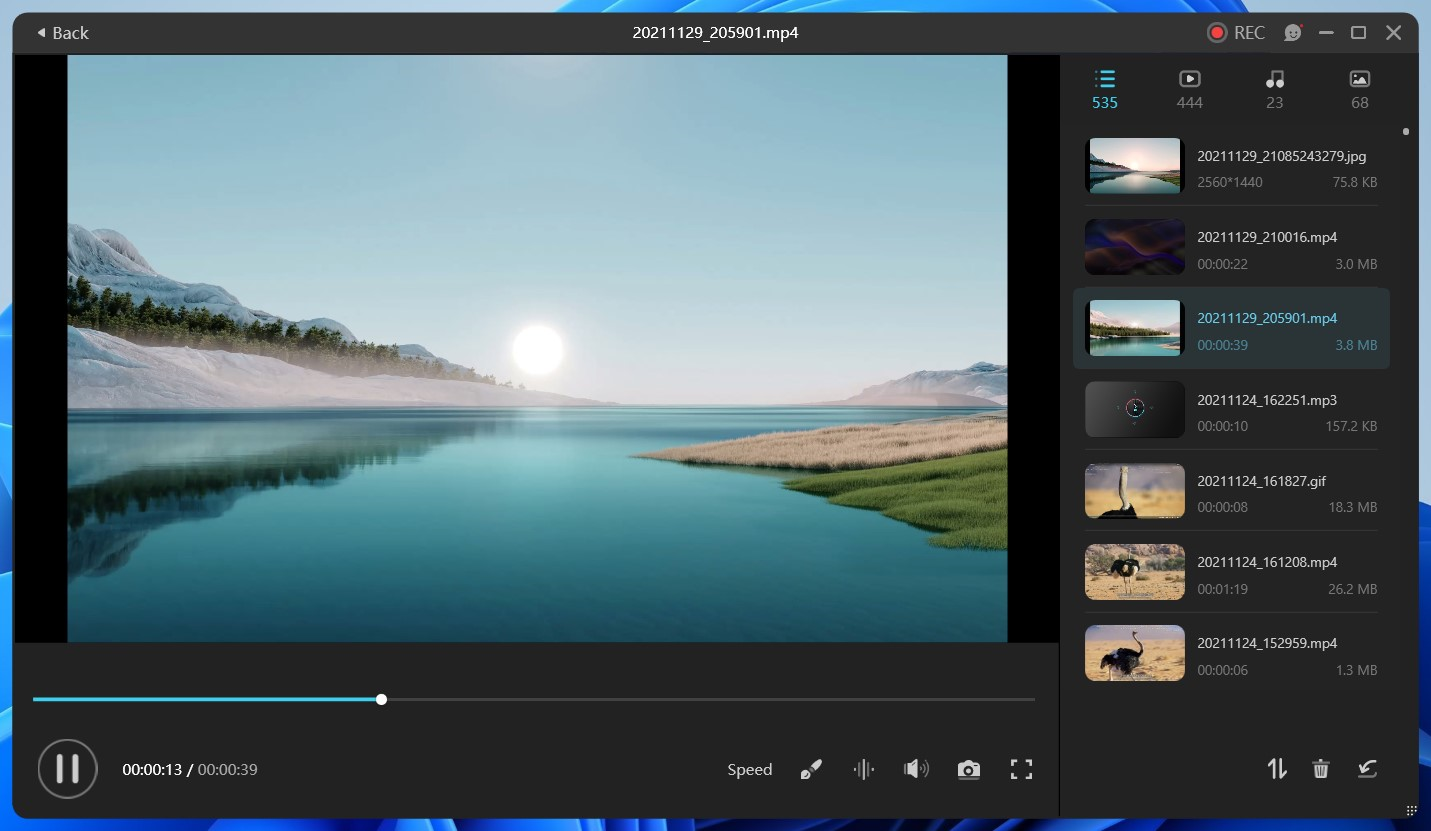Enter fullscreen playback mode
The image size is (1431, 831).
point(1021,769)
